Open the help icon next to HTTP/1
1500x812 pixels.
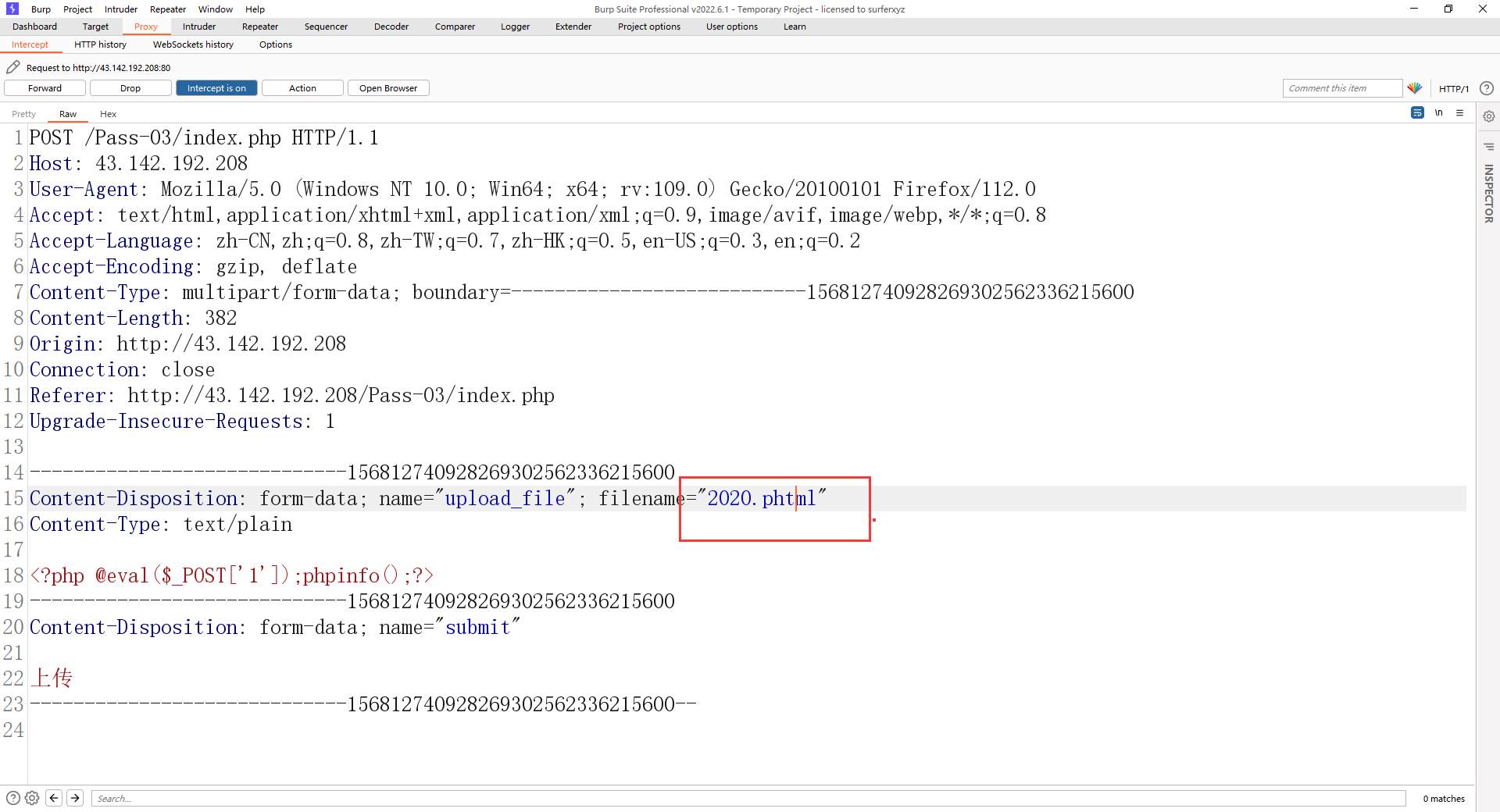pos(1487,88)
